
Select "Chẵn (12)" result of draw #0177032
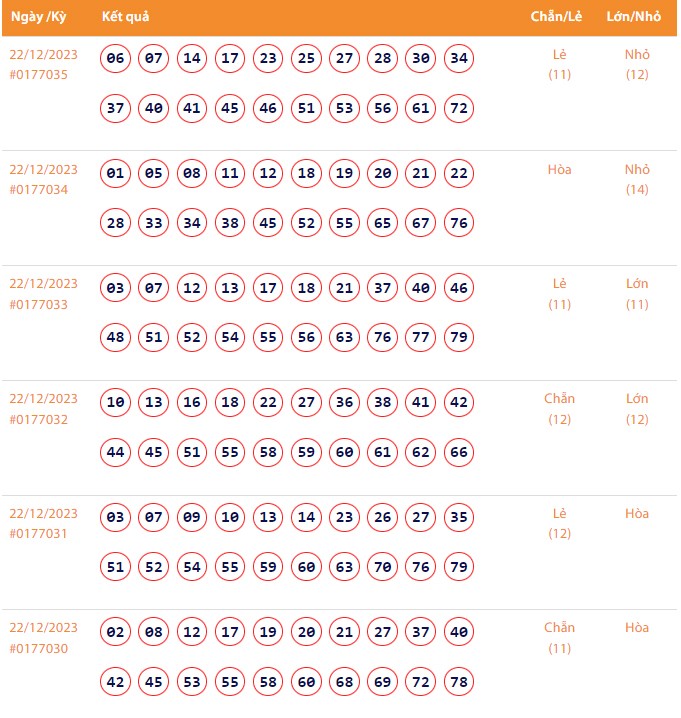pos(560,409)
